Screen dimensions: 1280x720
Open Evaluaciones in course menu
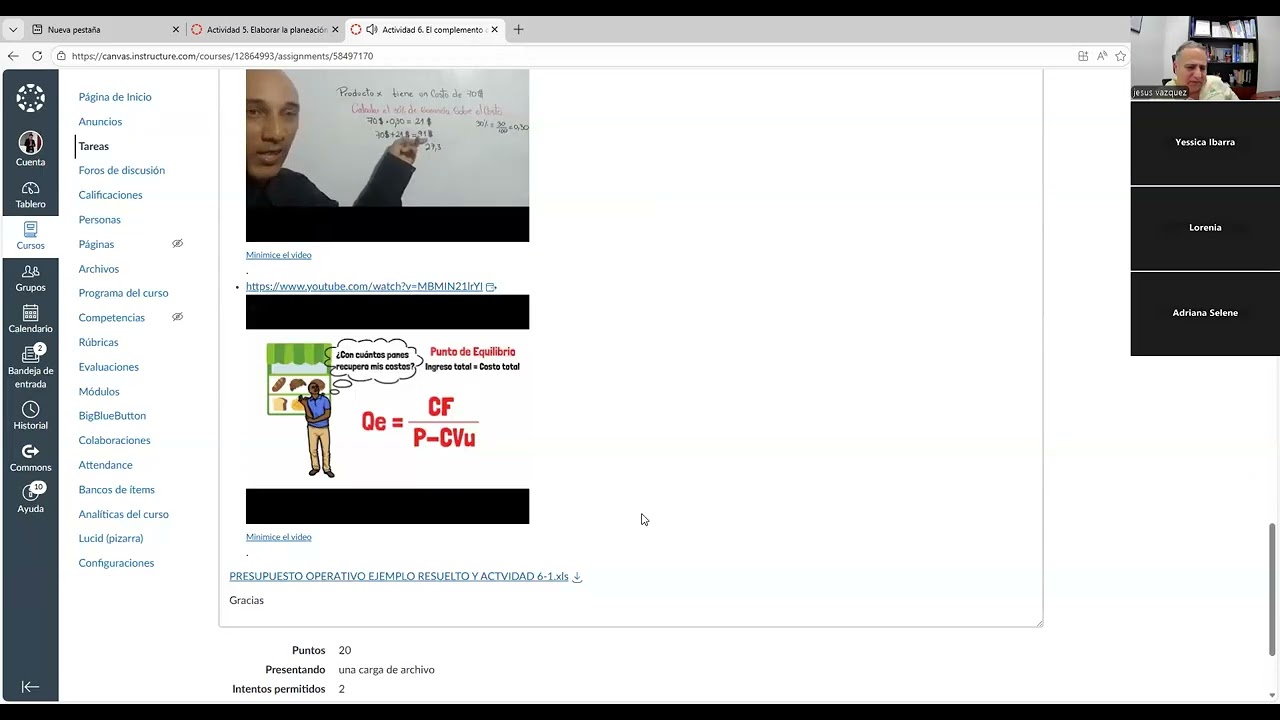pos(109,367)
